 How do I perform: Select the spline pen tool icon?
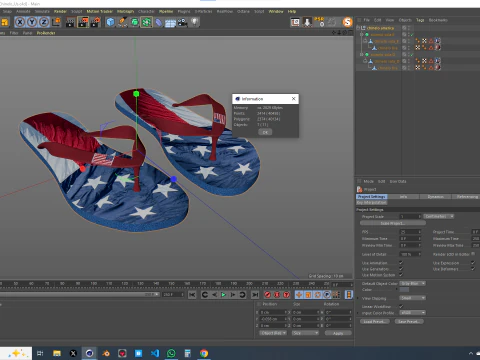click(x=122, y=22)
